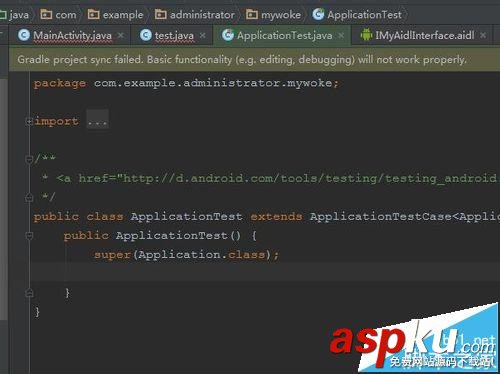Collapse the Javadoc comment at its end marker
This screenshot has height=374, width=500.
pyautogui.click(x=29, y=198)
